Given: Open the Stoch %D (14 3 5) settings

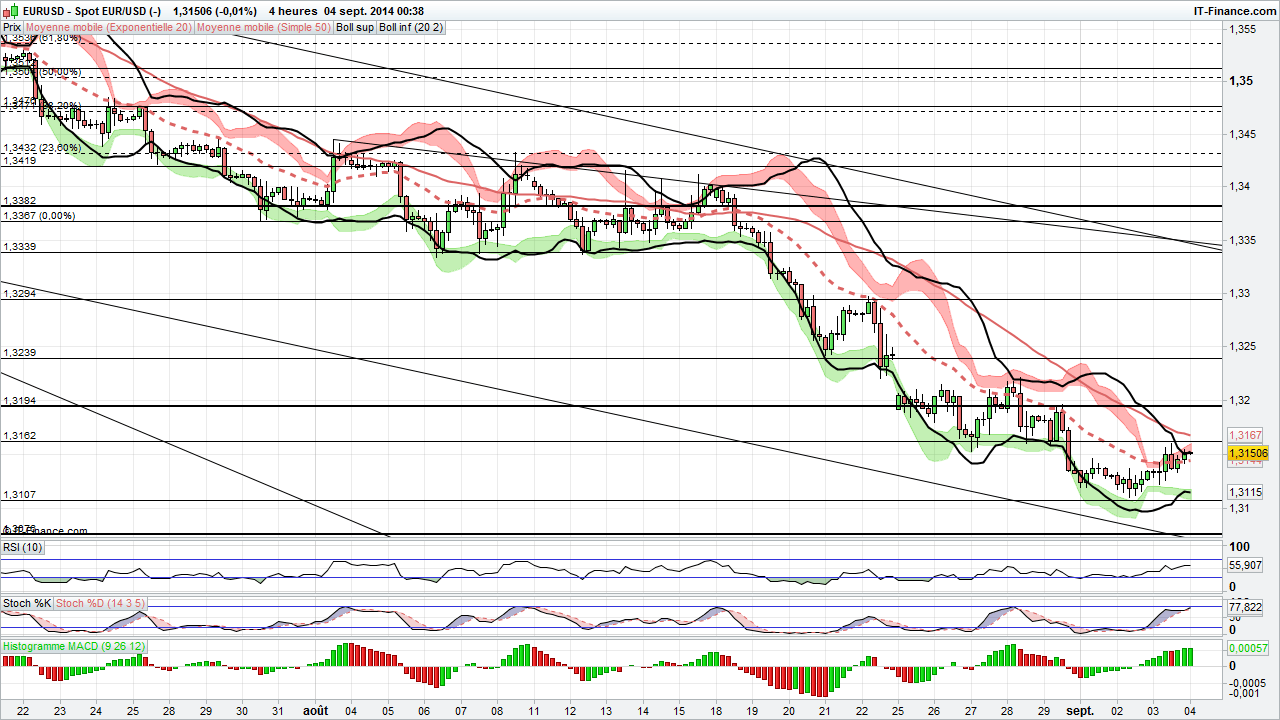Looking at the screenshot, I should click(100, 602).
